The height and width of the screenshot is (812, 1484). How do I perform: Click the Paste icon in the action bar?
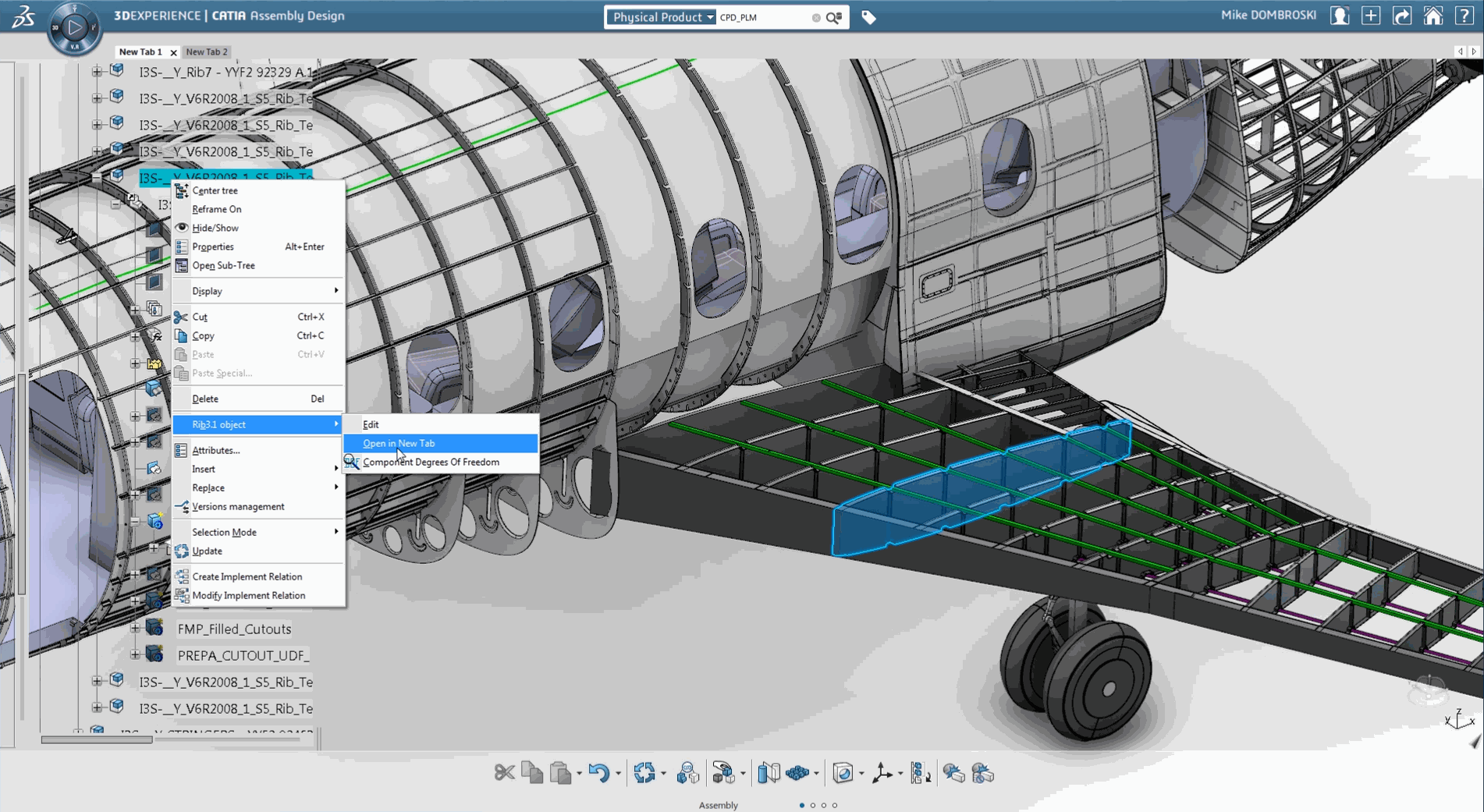pyautogui.click(x=561, y=773)
